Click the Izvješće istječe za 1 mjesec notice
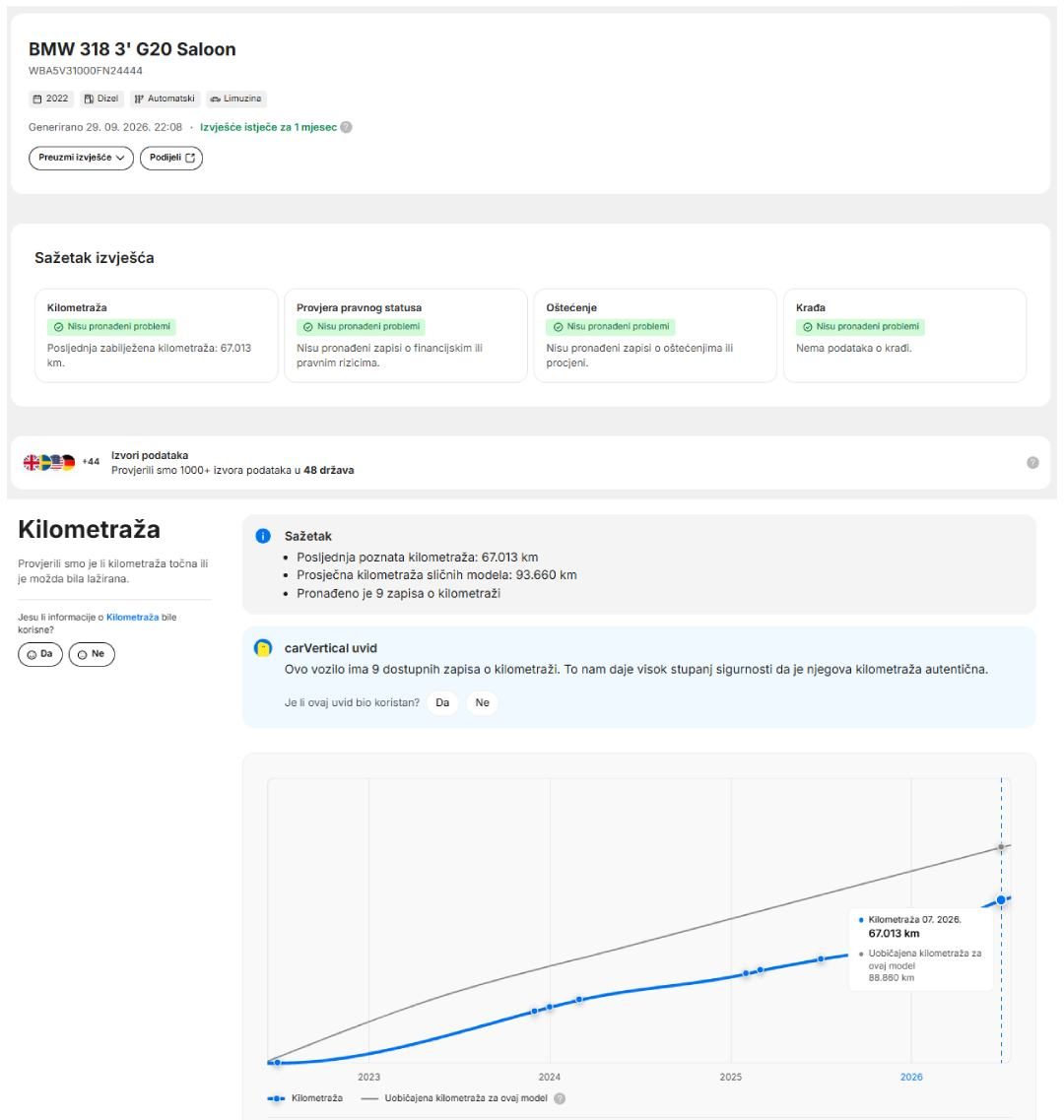 click(x=268, y=127)
